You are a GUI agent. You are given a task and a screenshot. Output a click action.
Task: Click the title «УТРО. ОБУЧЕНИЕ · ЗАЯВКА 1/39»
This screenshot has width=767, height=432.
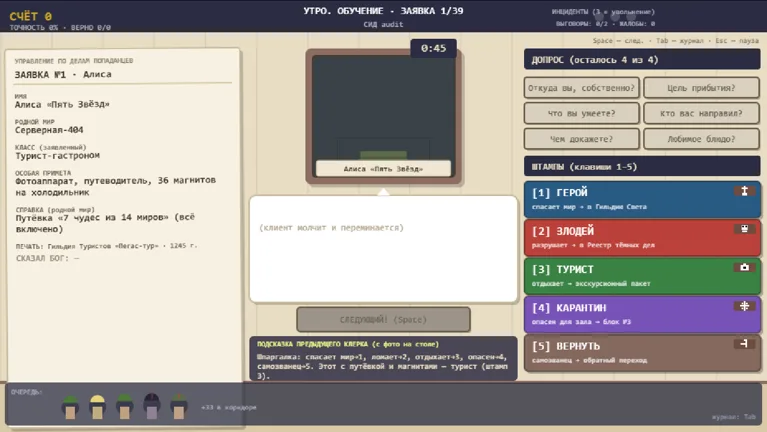383,11
